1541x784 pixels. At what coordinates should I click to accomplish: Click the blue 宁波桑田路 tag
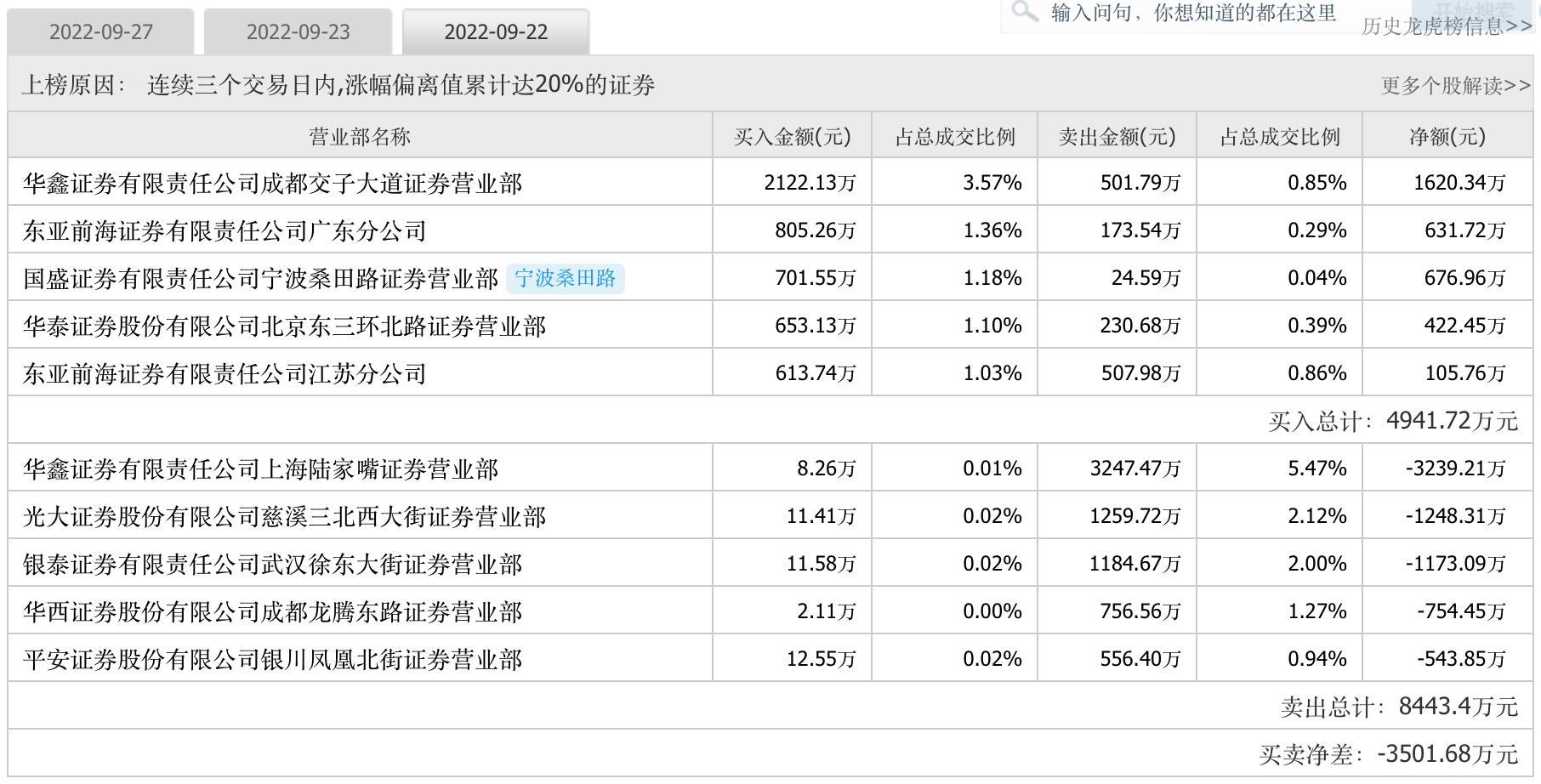[566, 279]
